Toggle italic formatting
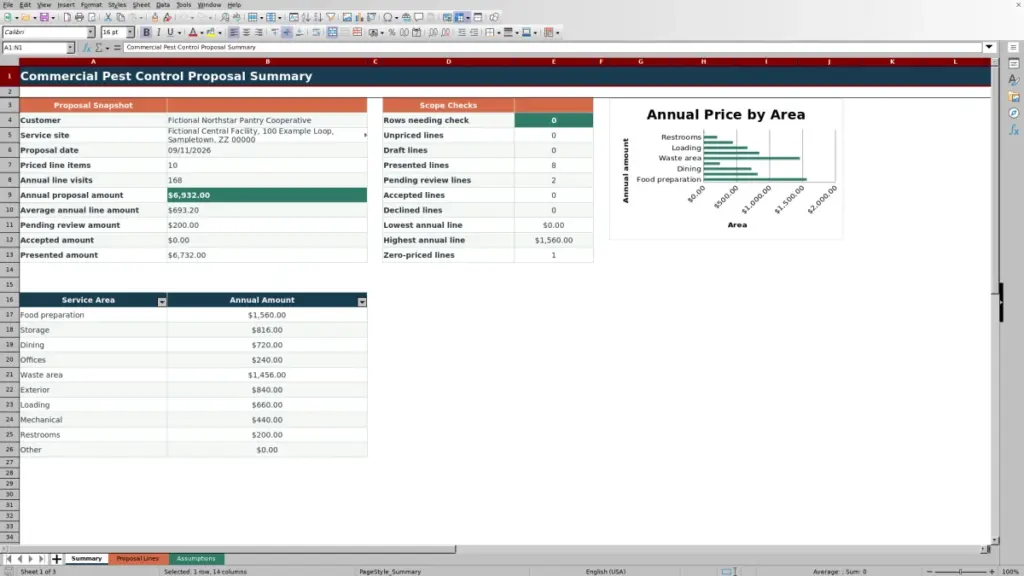Image resolution: width=1024 pixels, height=576 pixels. click(158, 32)
